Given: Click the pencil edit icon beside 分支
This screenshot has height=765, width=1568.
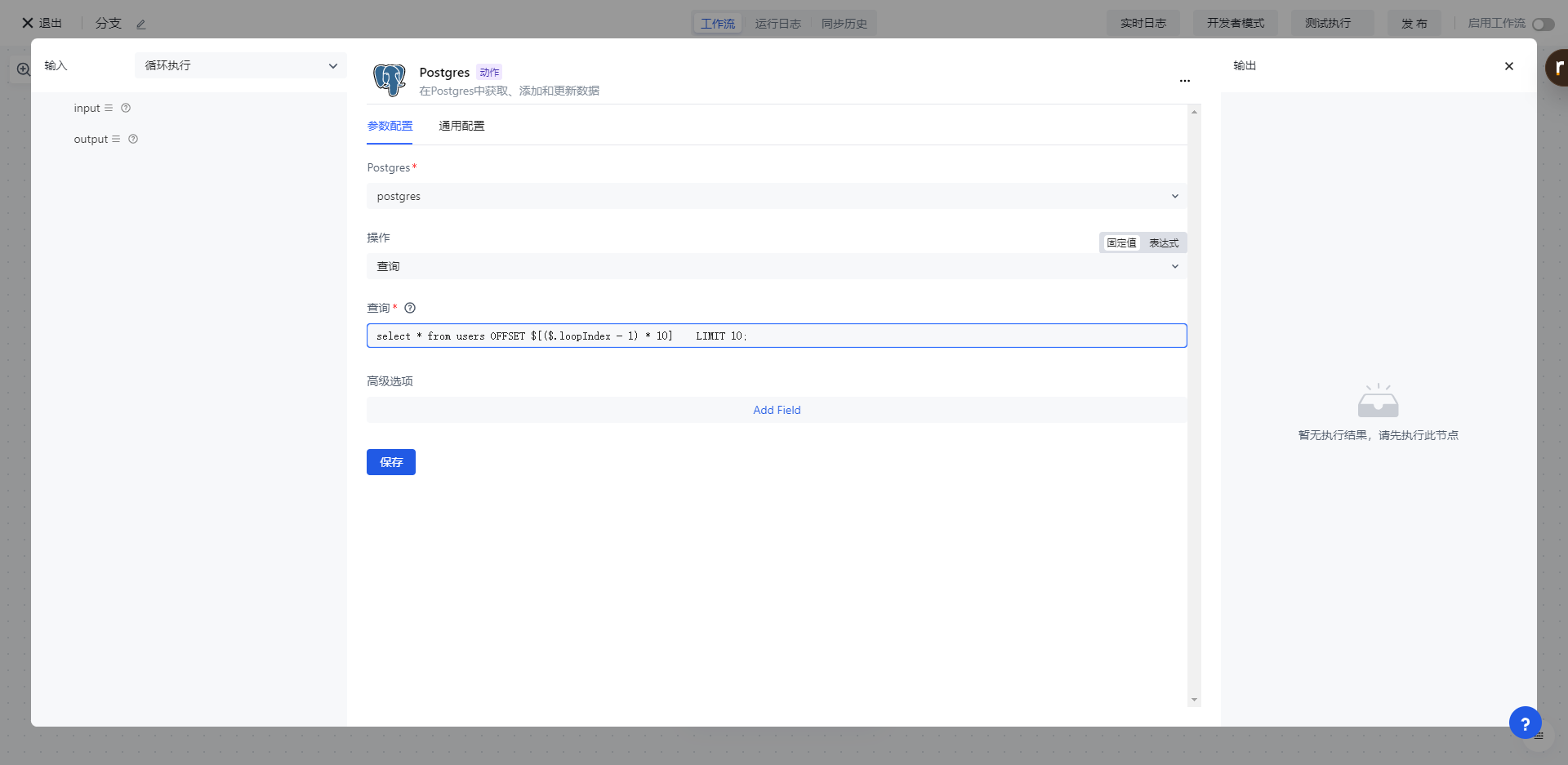Looking at the screenshot, I should tap(140, 24).
